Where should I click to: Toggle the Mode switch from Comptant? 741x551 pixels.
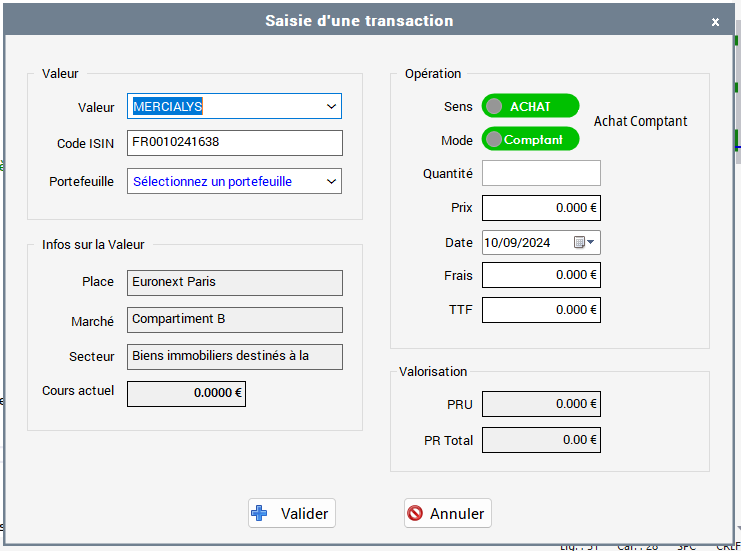click(x=530, y=139)
